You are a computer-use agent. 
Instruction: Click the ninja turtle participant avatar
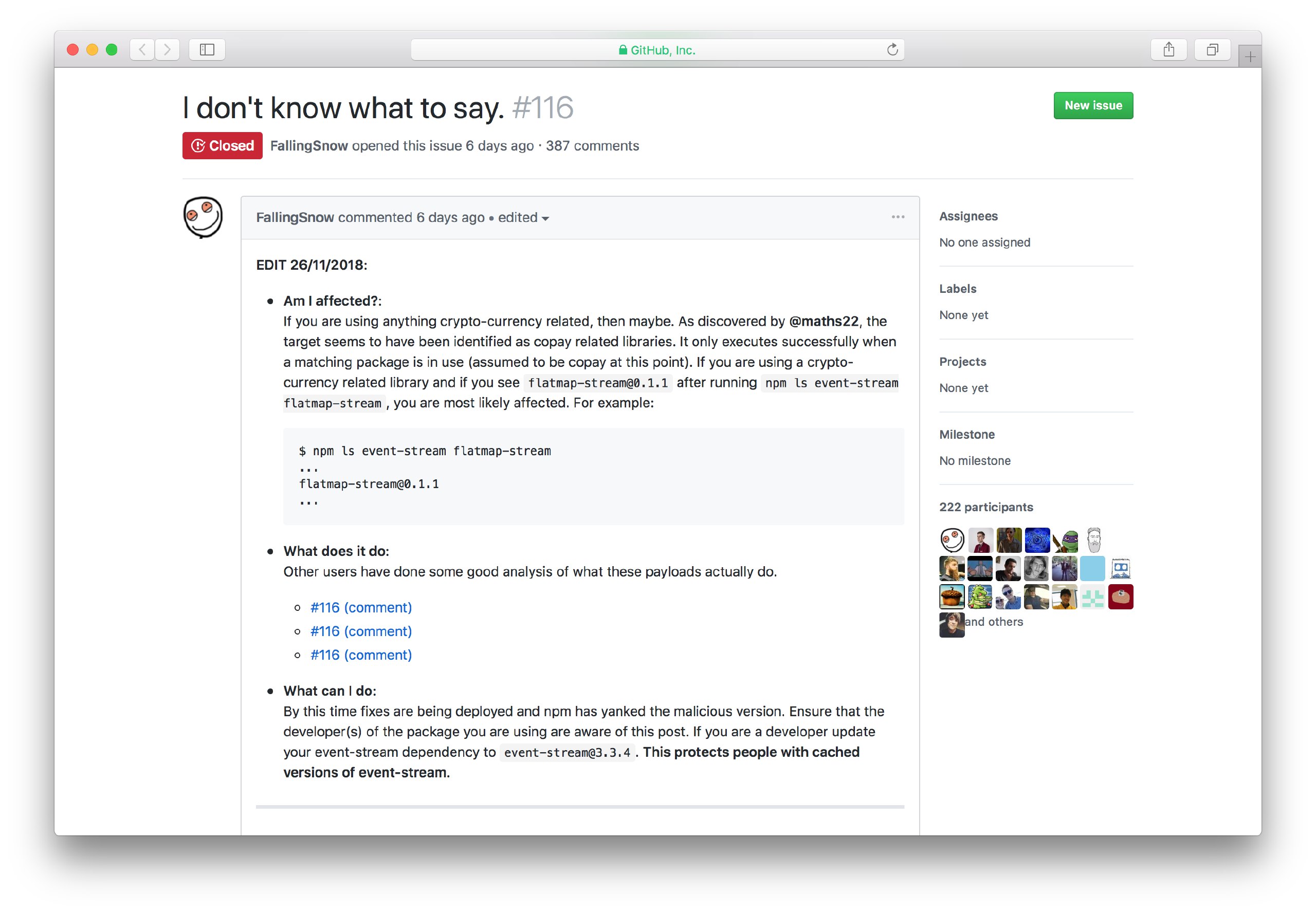point(1065,540)
